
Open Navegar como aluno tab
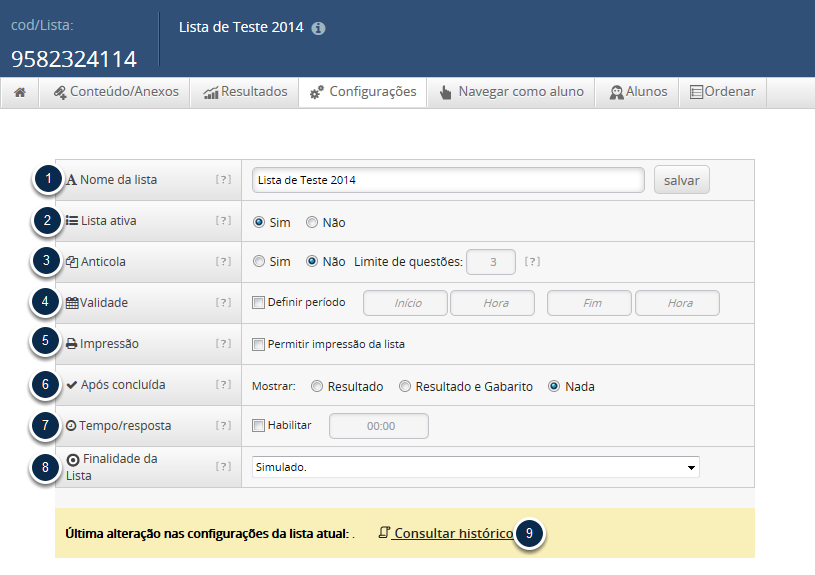pos(511,92)
